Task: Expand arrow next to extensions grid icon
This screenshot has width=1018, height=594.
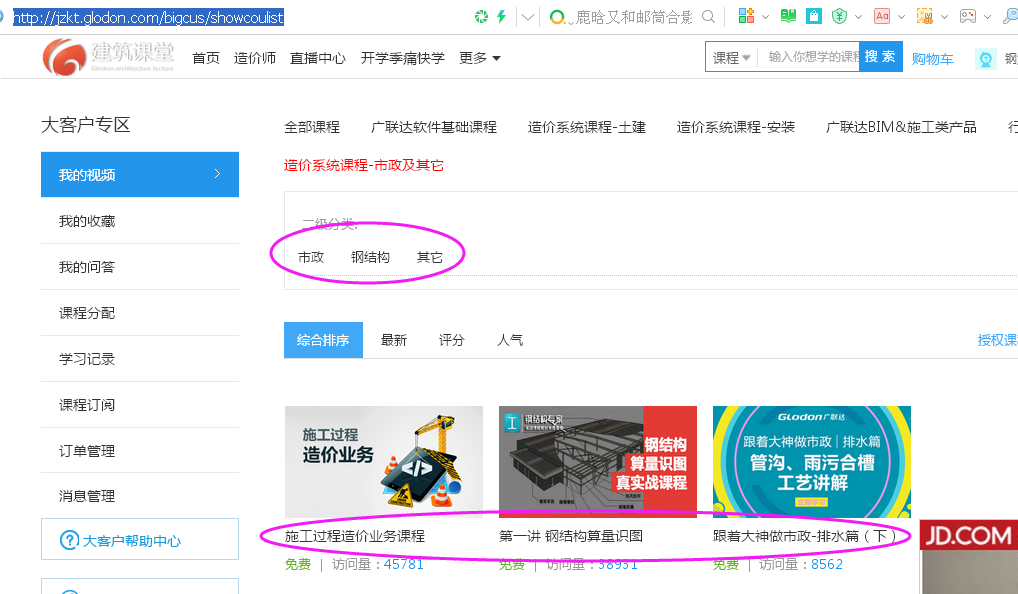Action: coord(765,17)
